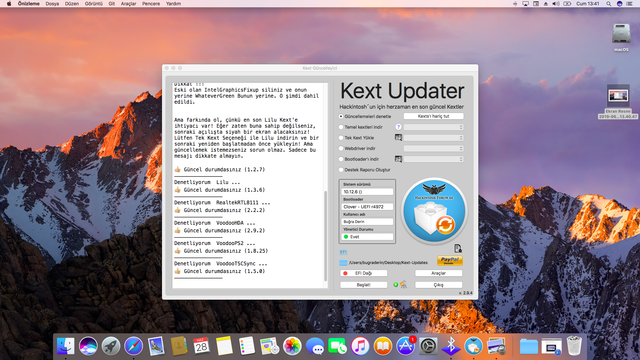Open Reminders app in dock

pyautogui.click(x=247, y=346)
